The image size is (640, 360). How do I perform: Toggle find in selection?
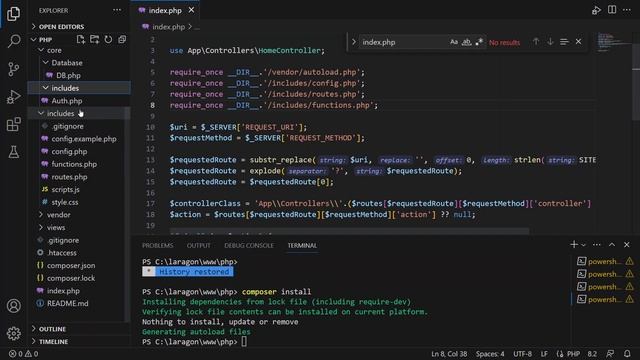564,42
